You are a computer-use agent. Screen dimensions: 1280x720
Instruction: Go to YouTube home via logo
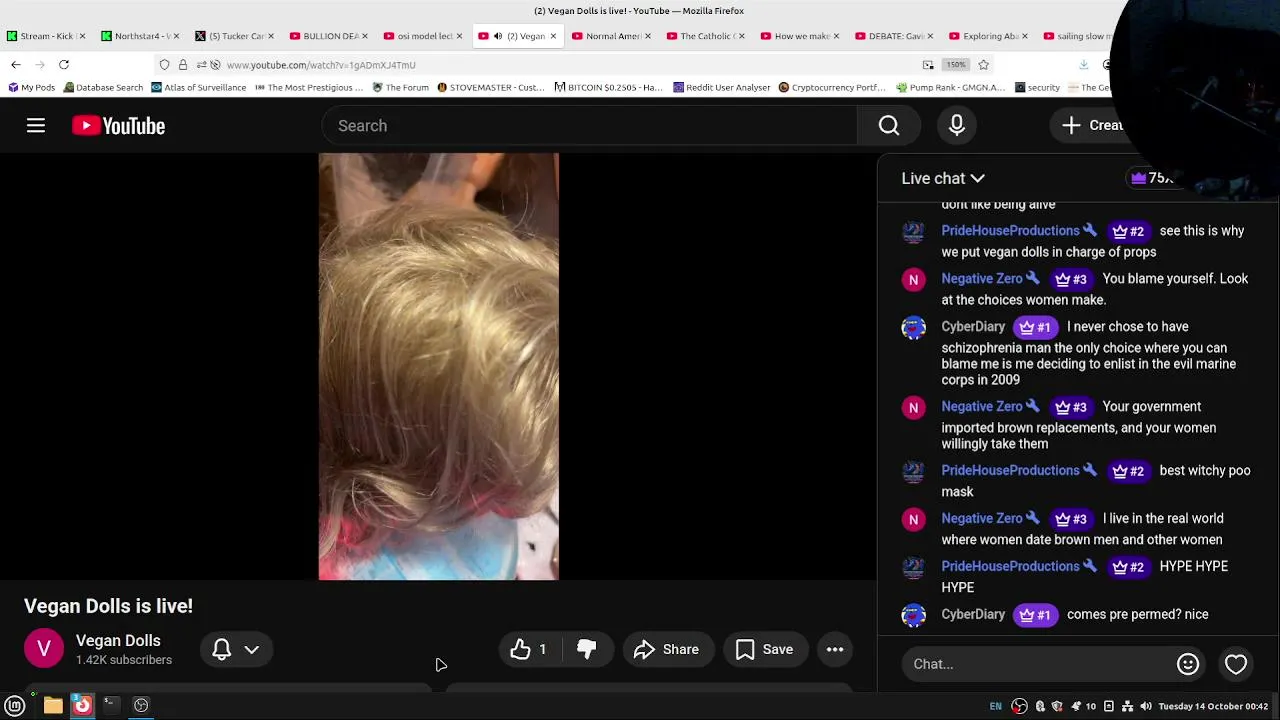tap(118, 125)
